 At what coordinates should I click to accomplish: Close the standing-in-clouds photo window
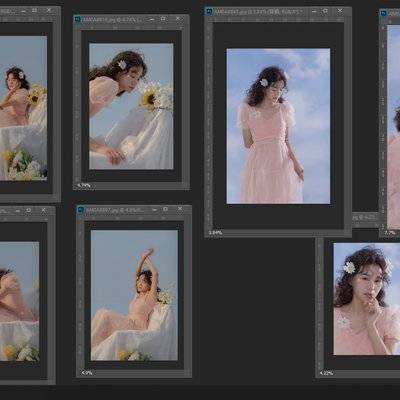[340, 11]
